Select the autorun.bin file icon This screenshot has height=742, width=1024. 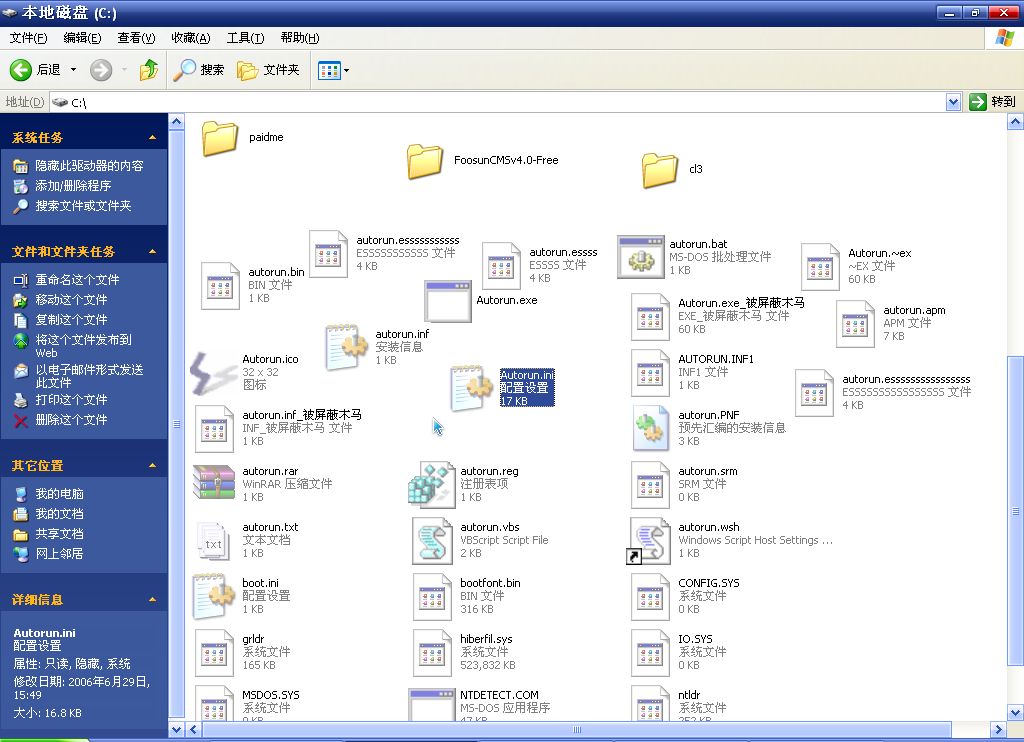coord(220,285)
